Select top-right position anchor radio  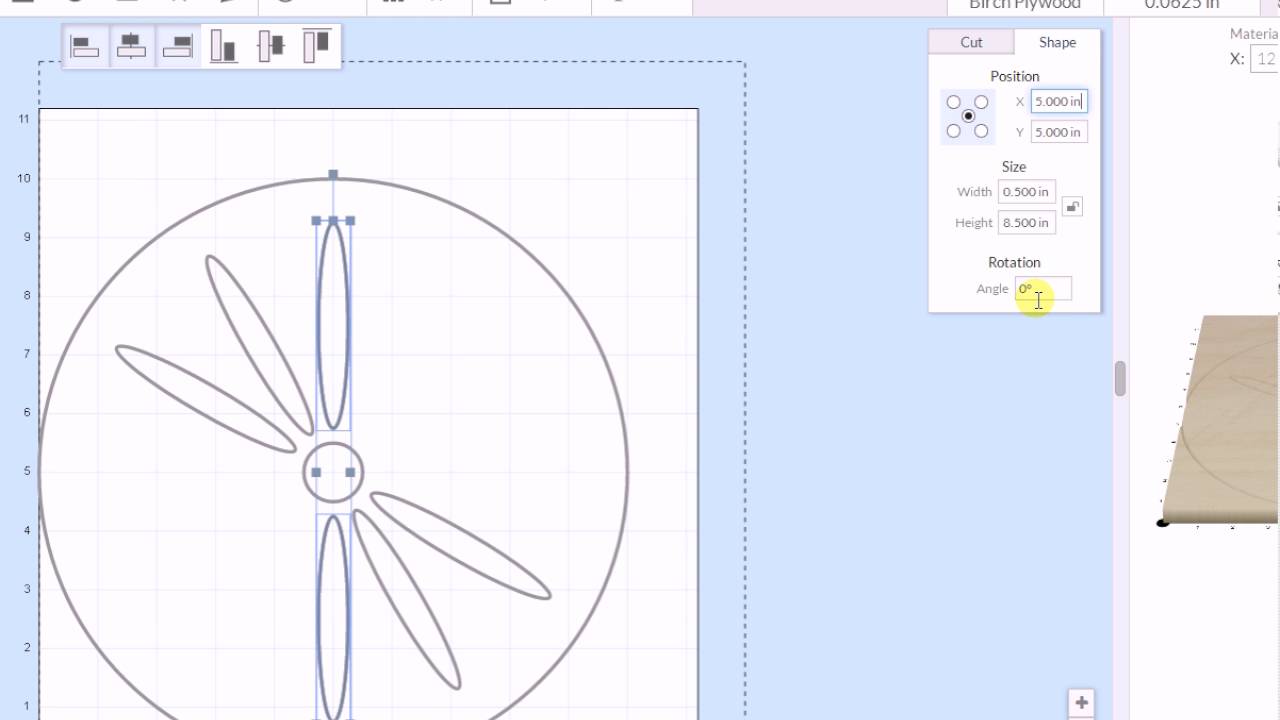[x=981, y=102]
